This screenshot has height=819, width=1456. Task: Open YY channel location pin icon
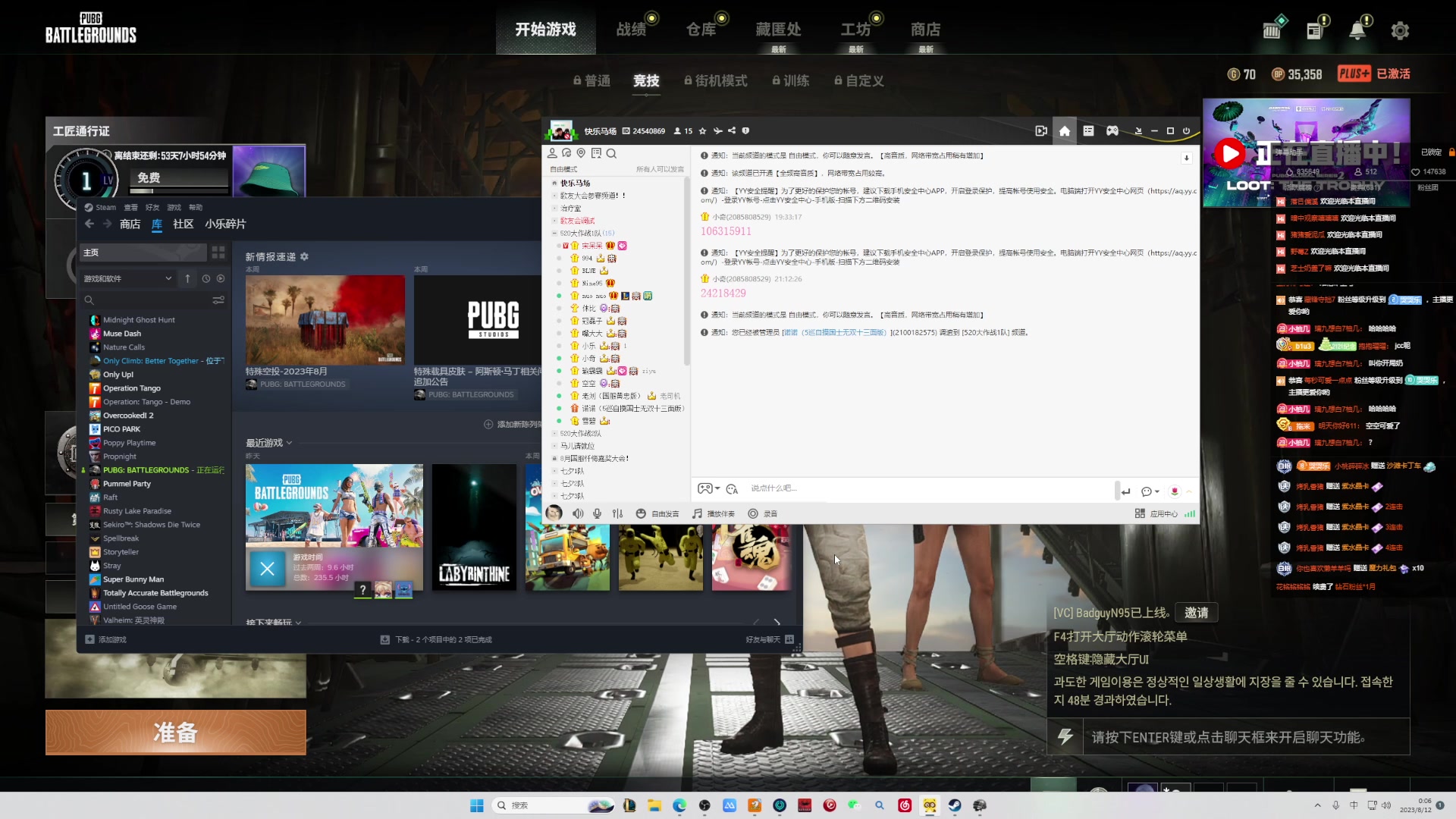pos(581,153)
